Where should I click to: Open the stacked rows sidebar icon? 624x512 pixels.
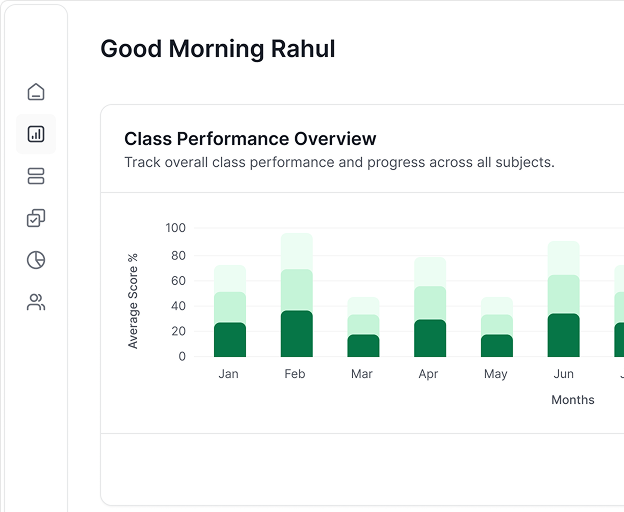point(36,176)
